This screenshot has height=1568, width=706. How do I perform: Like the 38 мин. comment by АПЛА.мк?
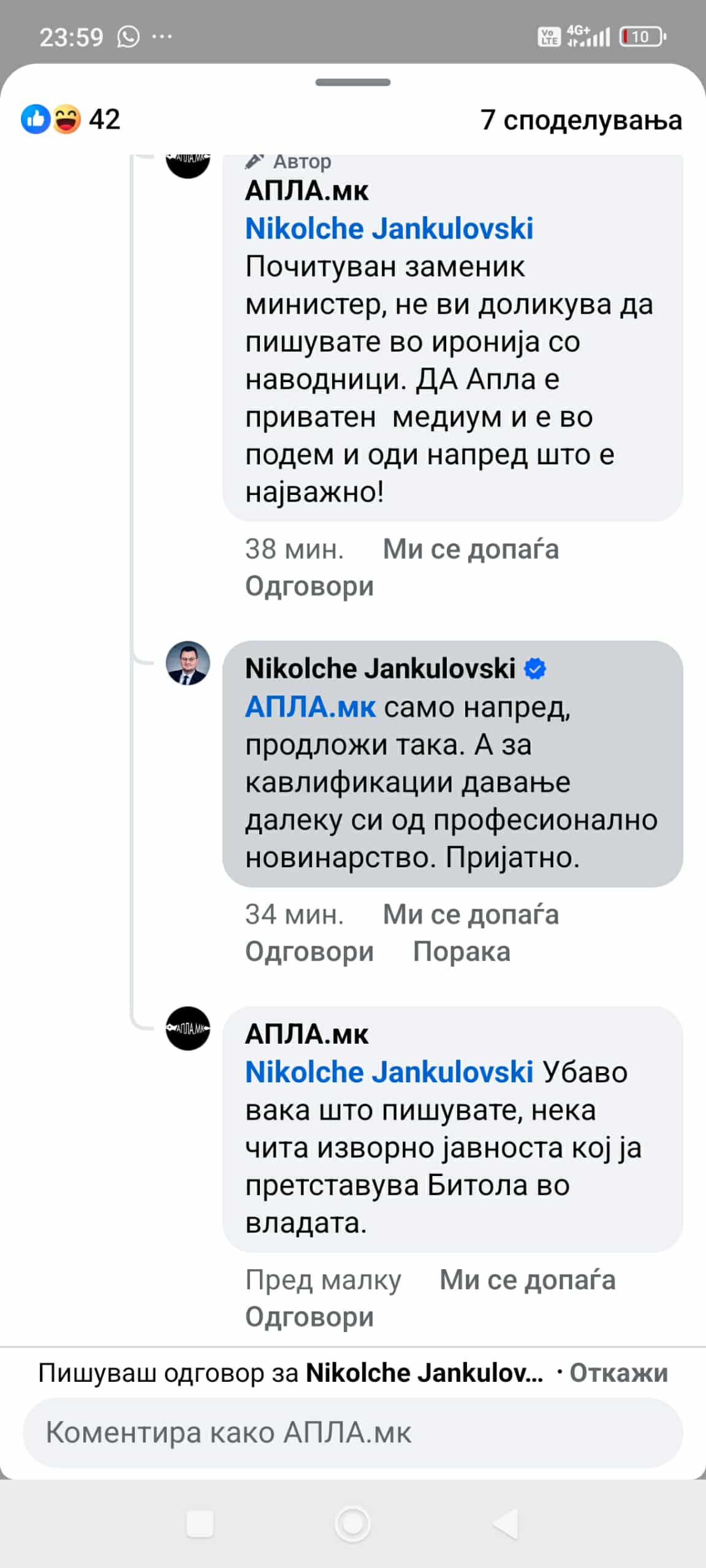pos(470,549)
